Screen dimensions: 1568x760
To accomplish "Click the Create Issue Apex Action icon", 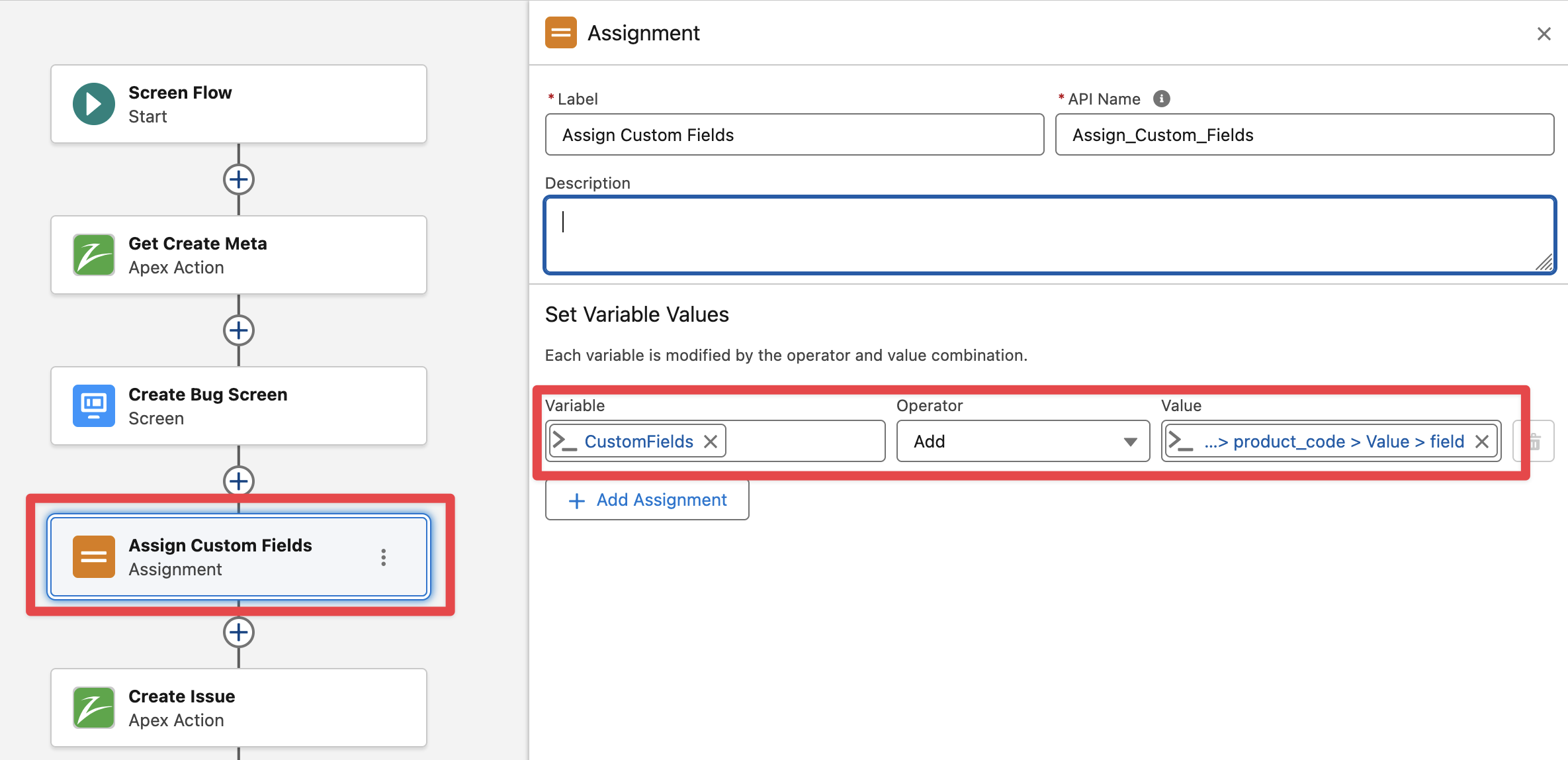I will coord(93,708).
